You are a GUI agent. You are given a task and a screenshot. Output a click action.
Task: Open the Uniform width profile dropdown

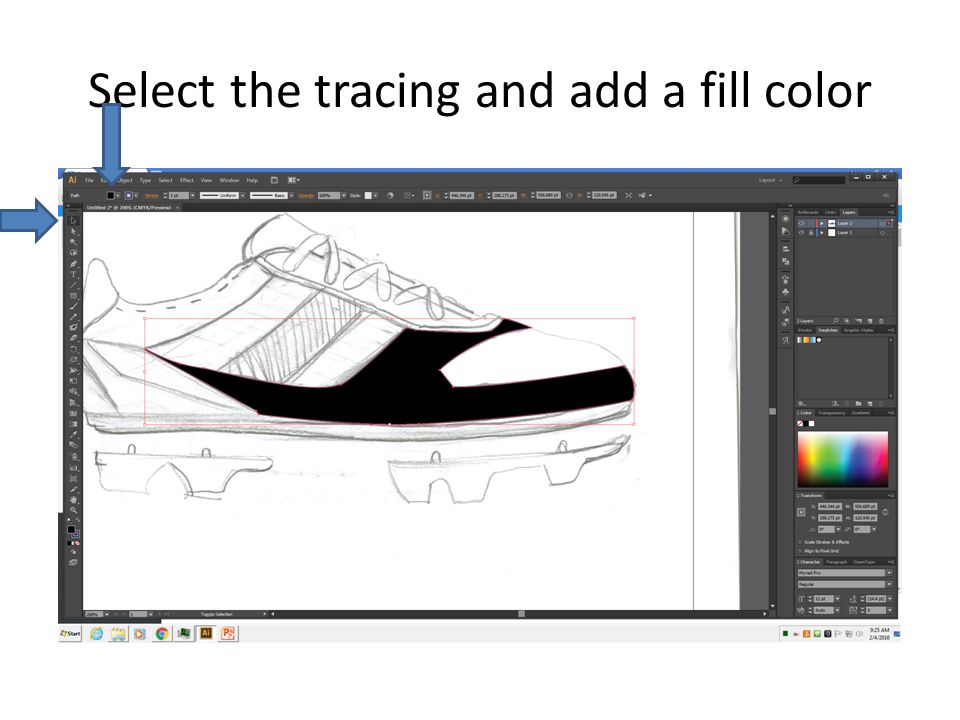(242, 195)
